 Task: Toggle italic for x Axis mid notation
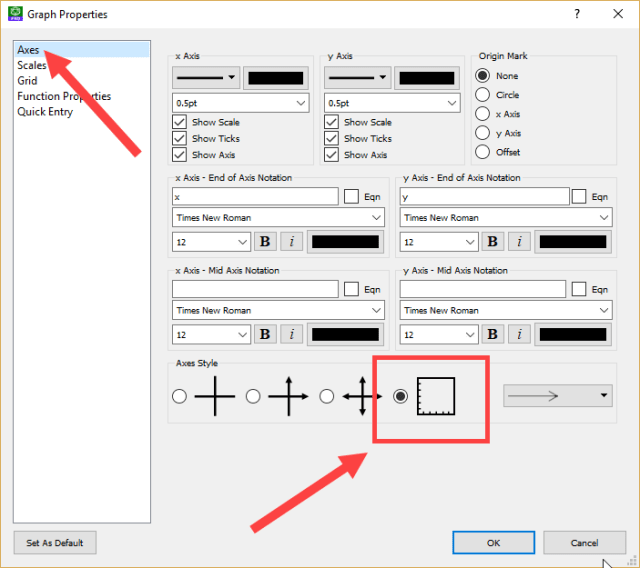pyautogui.click(x=290, y=334)
